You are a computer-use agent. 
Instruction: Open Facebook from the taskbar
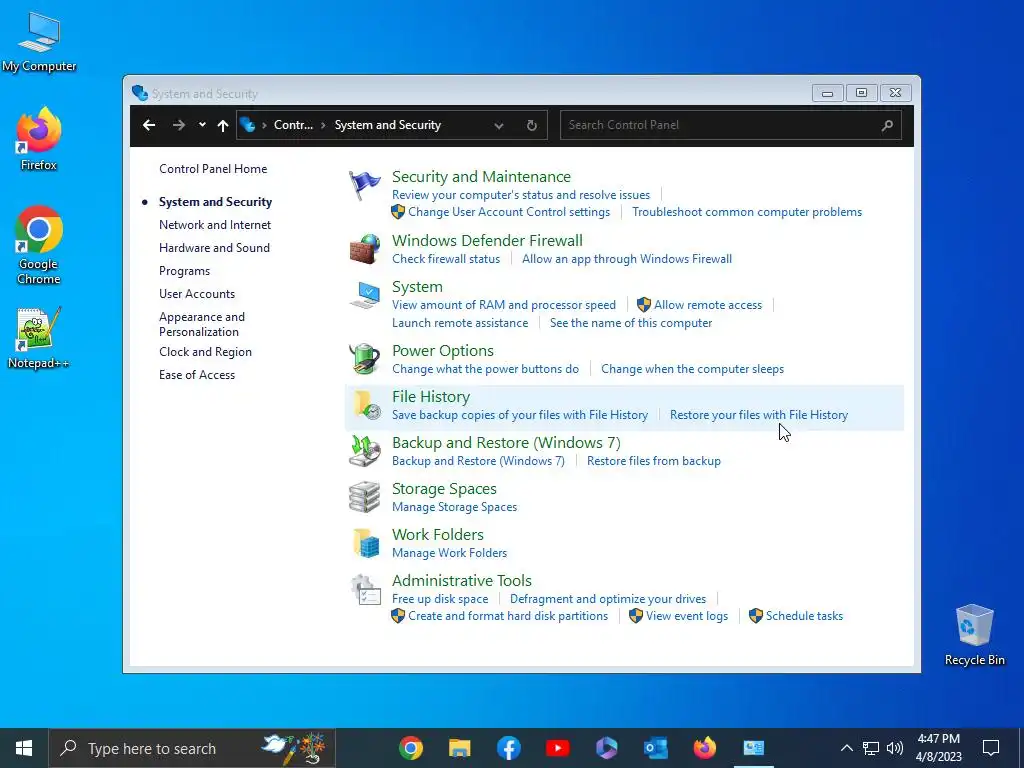509,748
